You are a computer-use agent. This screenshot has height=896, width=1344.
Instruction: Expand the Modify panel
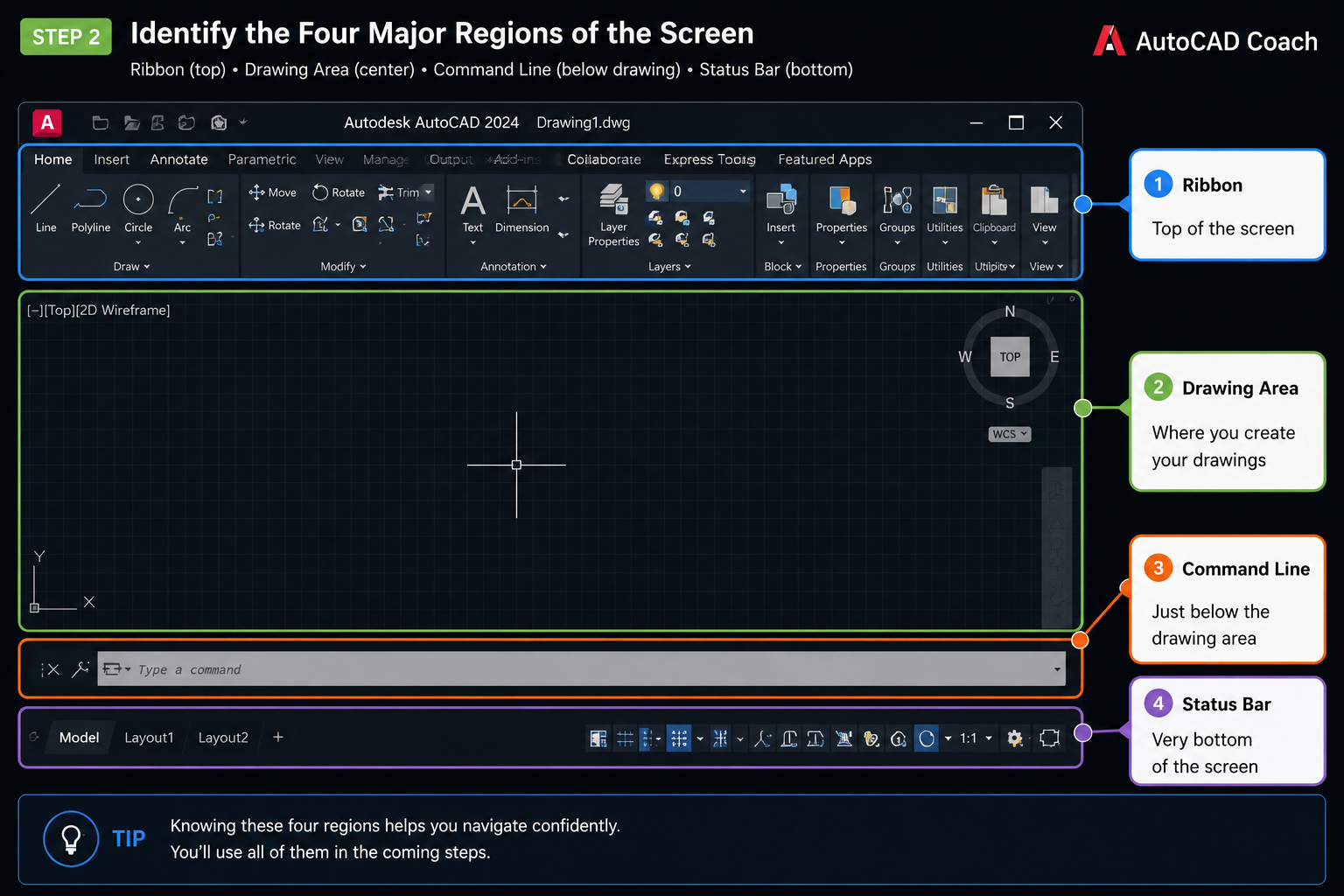[x=343, y=266]
